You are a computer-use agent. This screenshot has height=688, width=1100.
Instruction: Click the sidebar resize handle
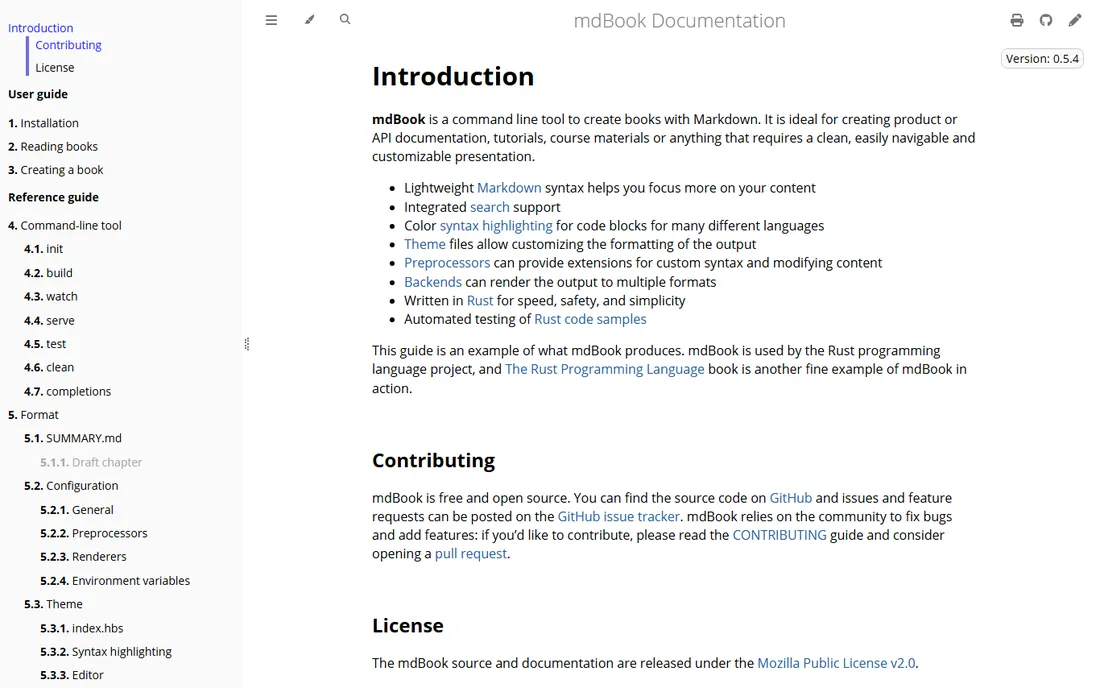pyautogui.click(x=246, y=344)
